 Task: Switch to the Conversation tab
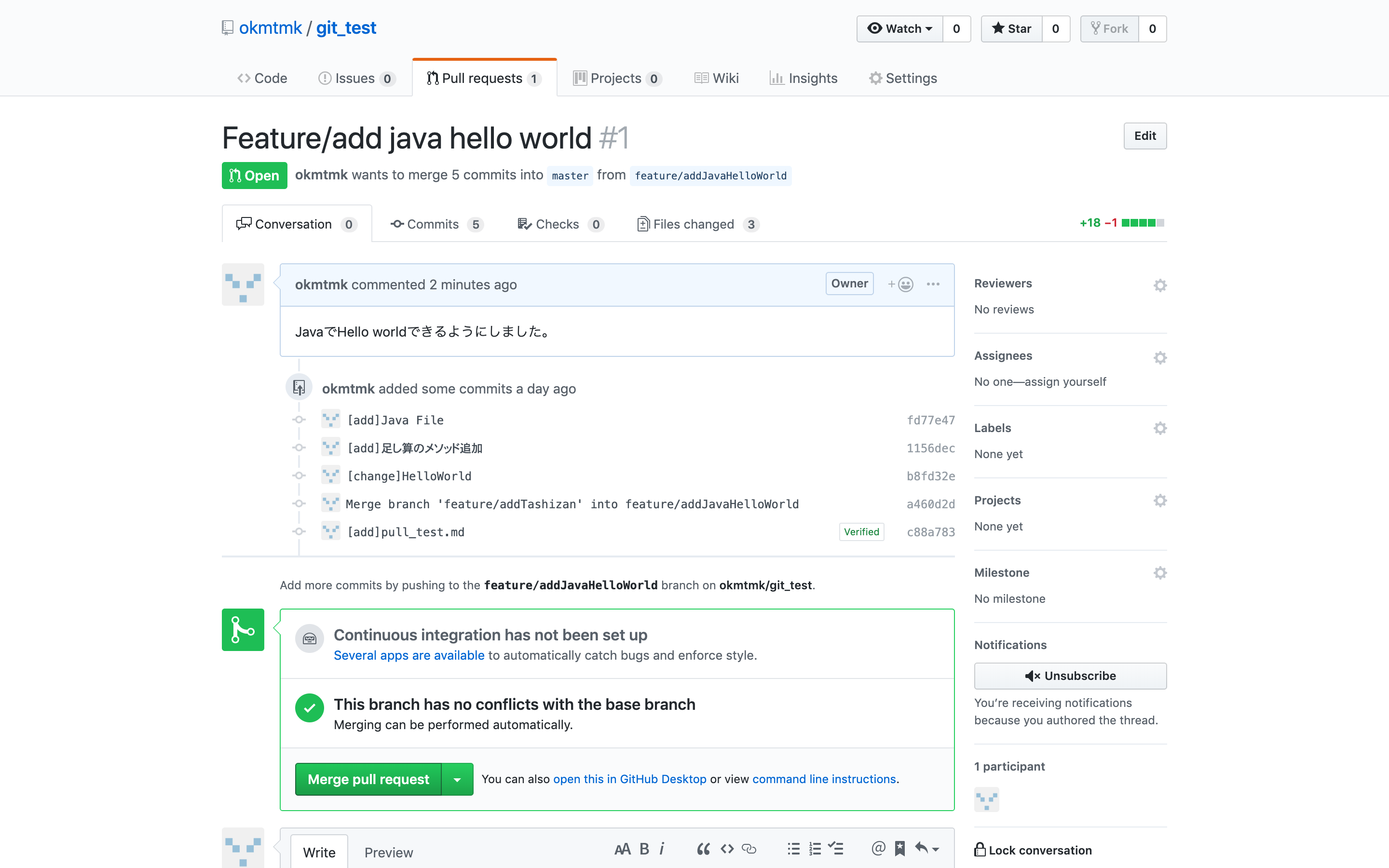point(297,224)
